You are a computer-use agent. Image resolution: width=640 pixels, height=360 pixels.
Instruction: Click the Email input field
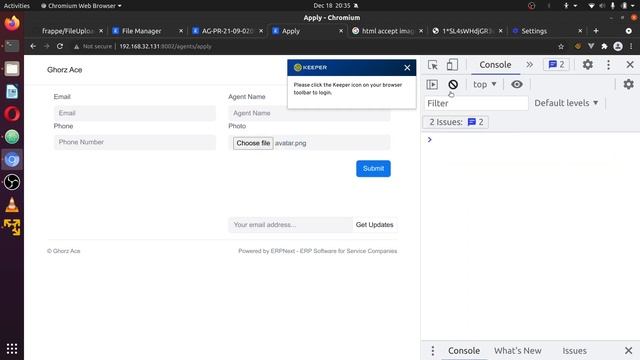pyautogui.click(x=135, y=113)
